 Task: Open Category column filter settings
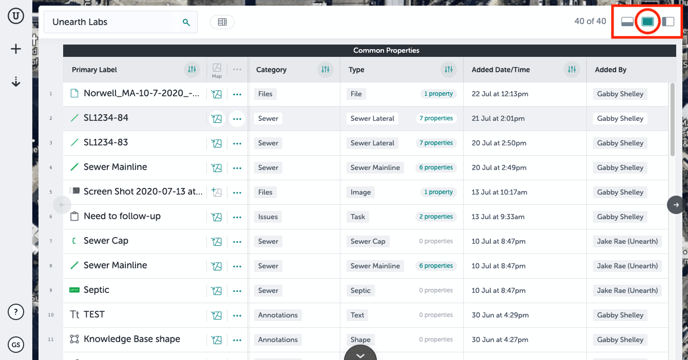(325, 69)
